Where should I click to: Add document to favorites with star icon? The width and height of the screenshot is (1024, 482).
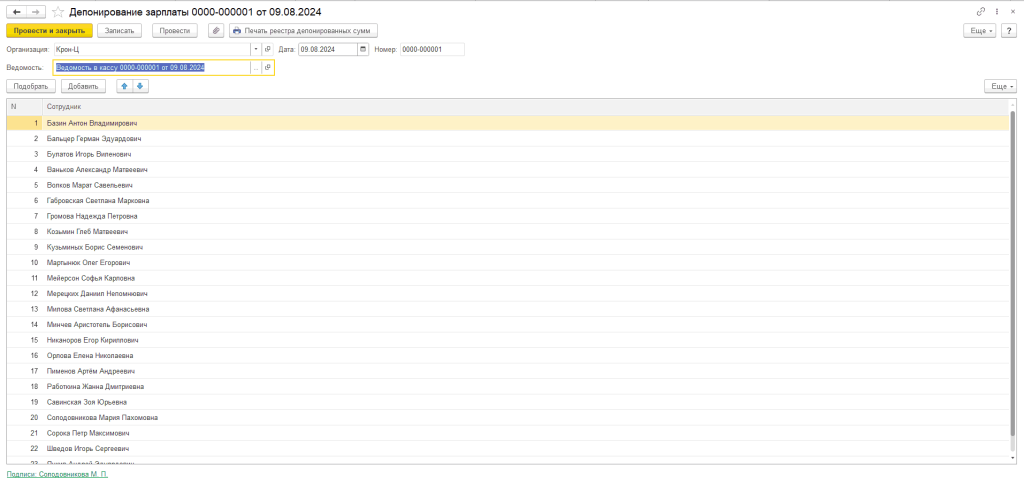(58, 11)
